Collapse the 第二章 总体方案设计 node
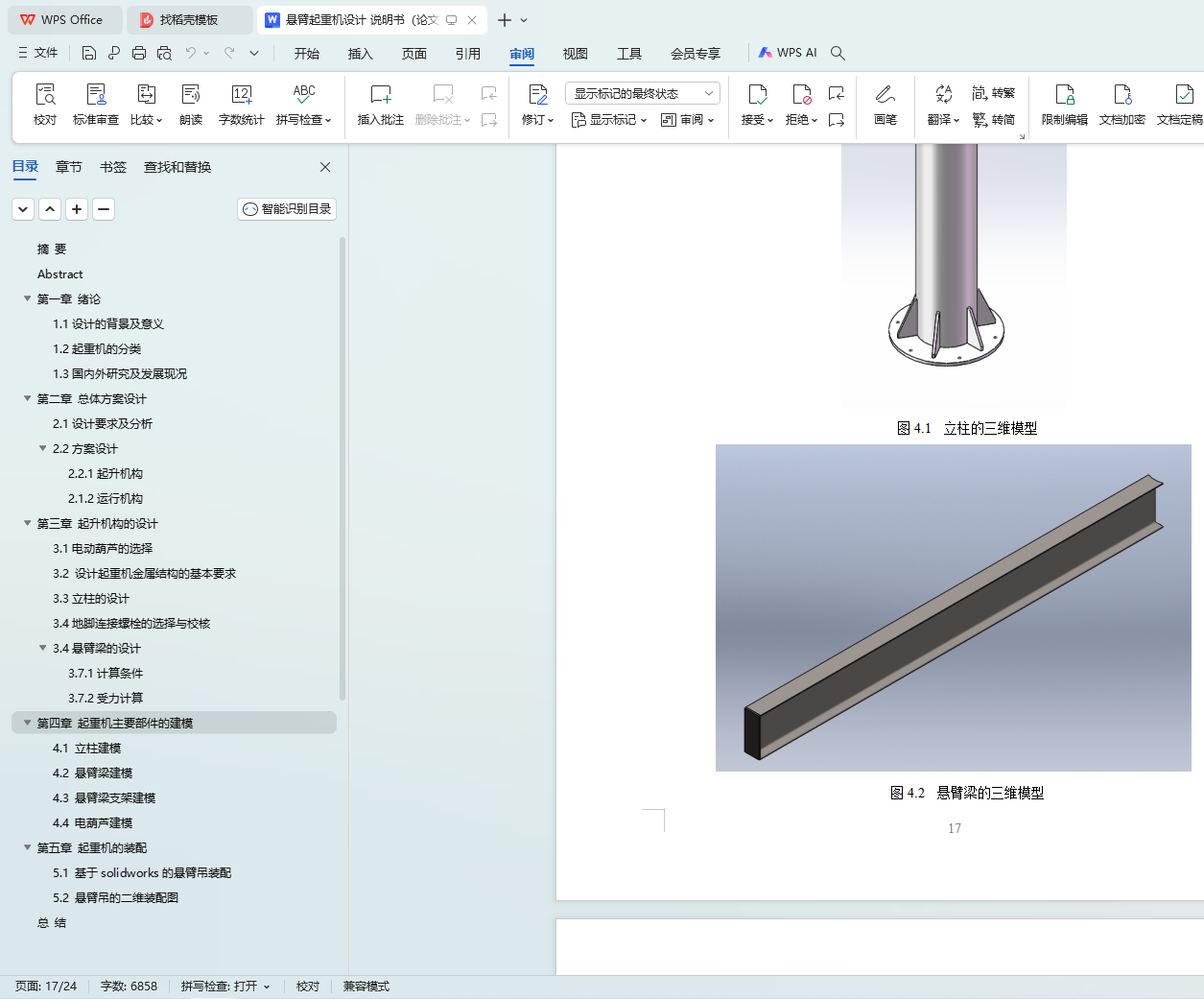The height and width of the screenshot is (999, 1204). (27, 398)
